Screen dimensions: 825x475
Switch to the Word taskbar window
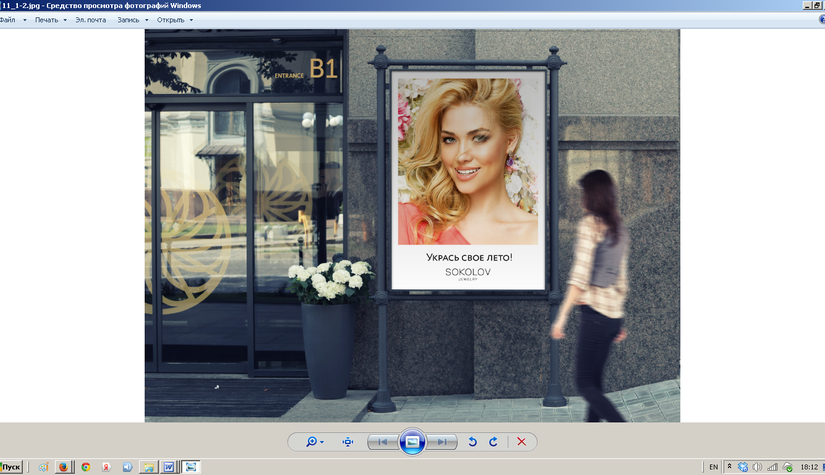(x=169, y=467)
